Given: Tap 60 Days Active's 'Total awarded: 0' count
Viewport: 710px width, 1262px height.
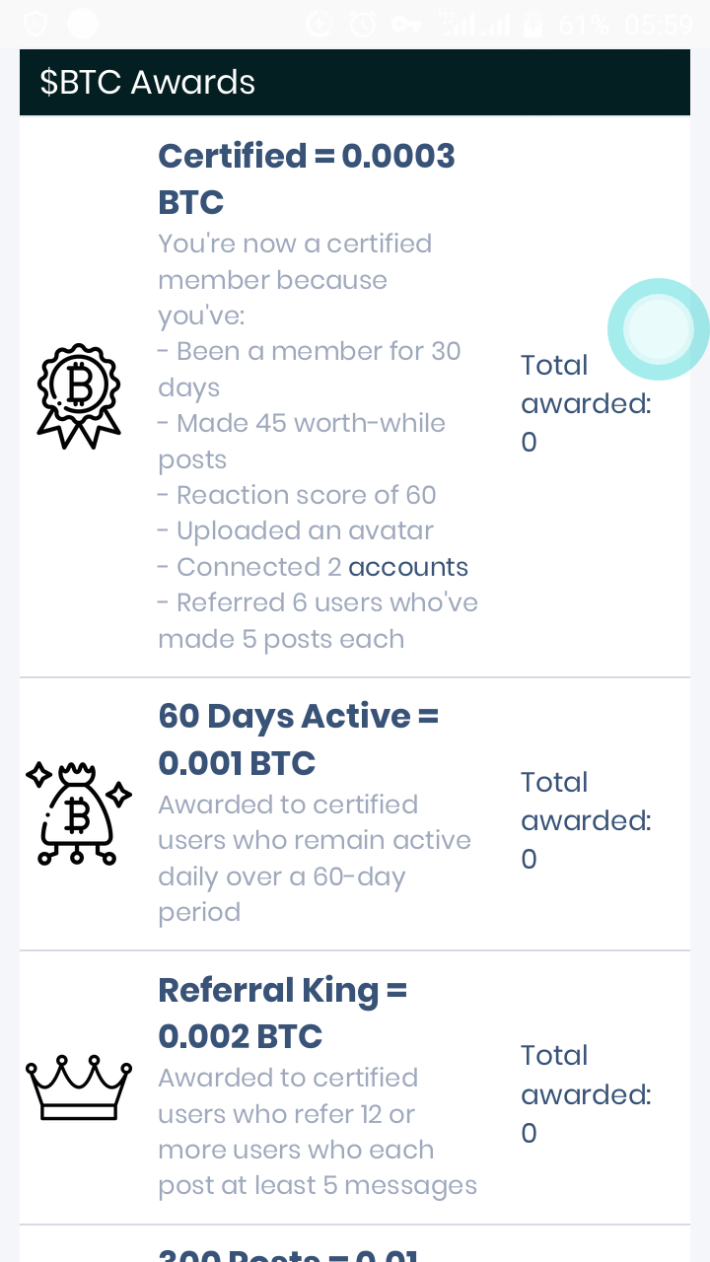Looking at the screenshot, I should (x=586, y=820).
